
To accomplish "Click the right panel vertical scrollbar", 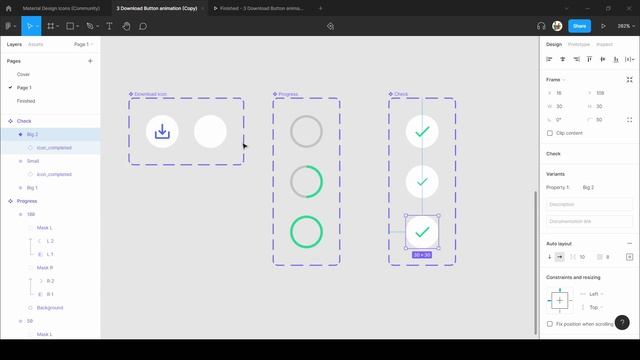I will pos(536,262).
